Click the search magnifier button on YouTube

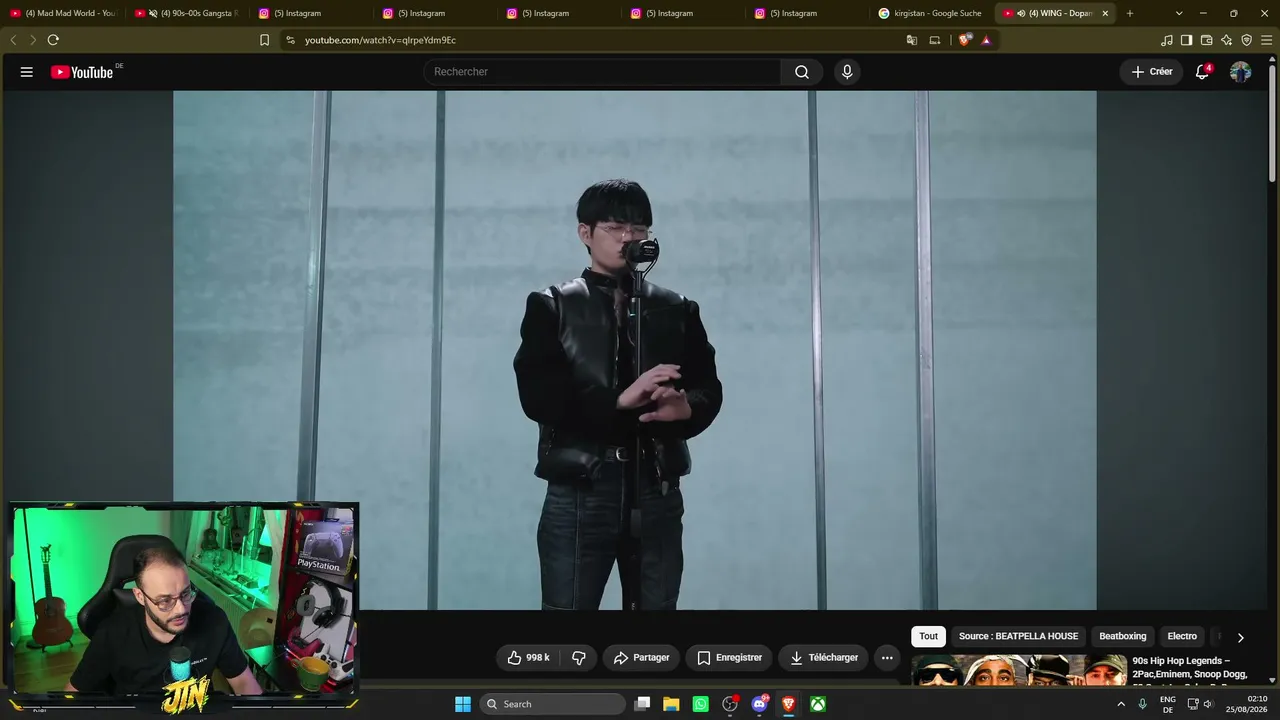pyautogui.click(x=802, y=72)
